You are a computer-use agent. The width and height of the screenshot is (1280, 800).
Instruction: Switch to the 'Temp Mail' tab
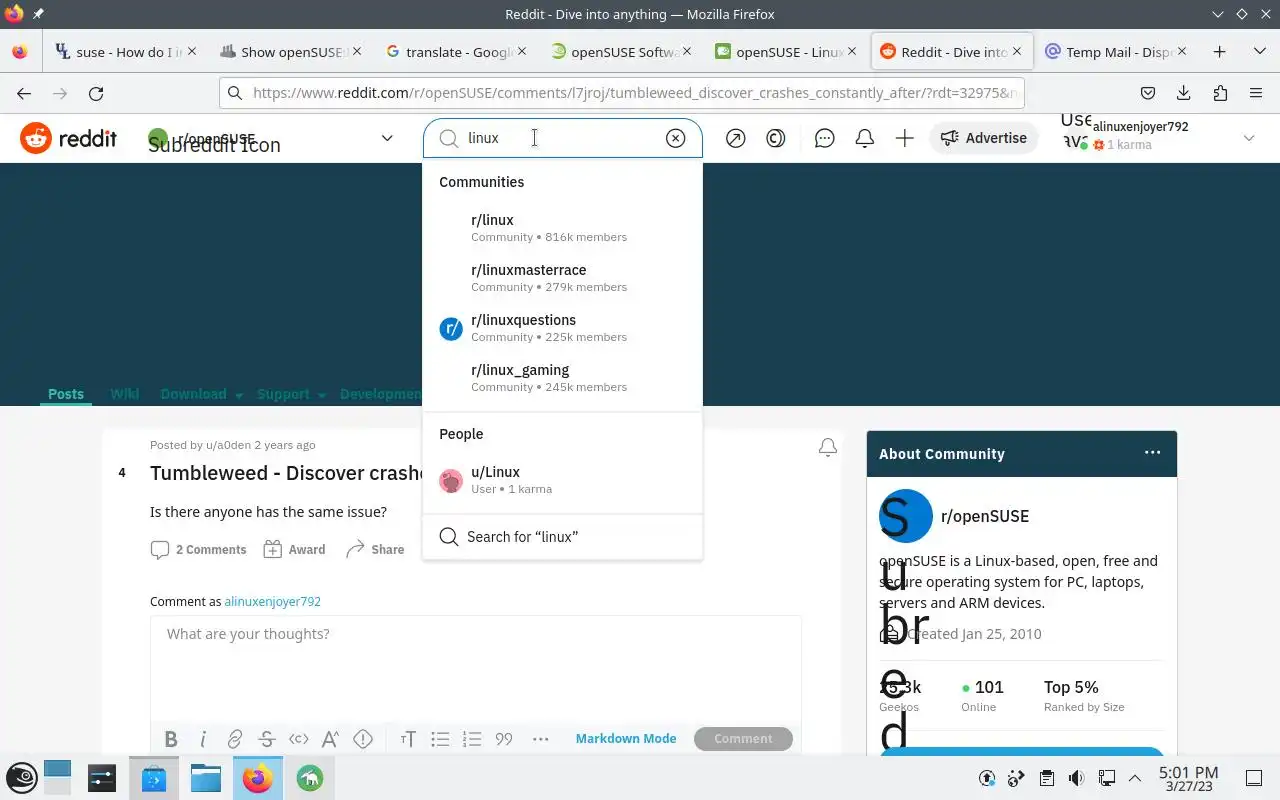pos(1116,52)
